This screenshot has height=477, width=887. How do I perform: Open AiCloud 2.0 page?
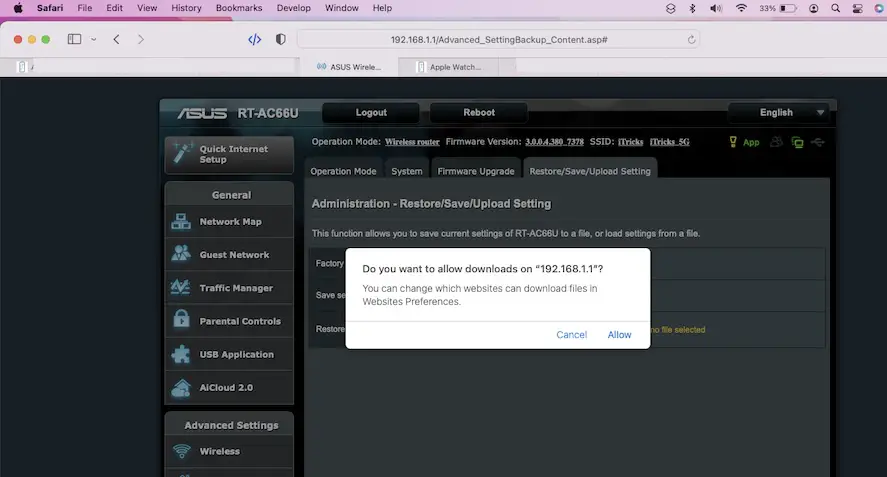tap(229, 388)
